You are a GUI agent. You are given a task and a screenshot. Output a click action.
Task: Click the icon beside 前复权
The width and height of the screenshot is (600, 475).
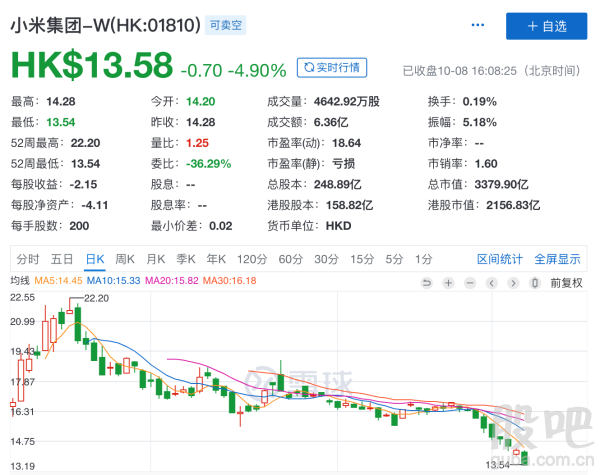coord(535,283)
